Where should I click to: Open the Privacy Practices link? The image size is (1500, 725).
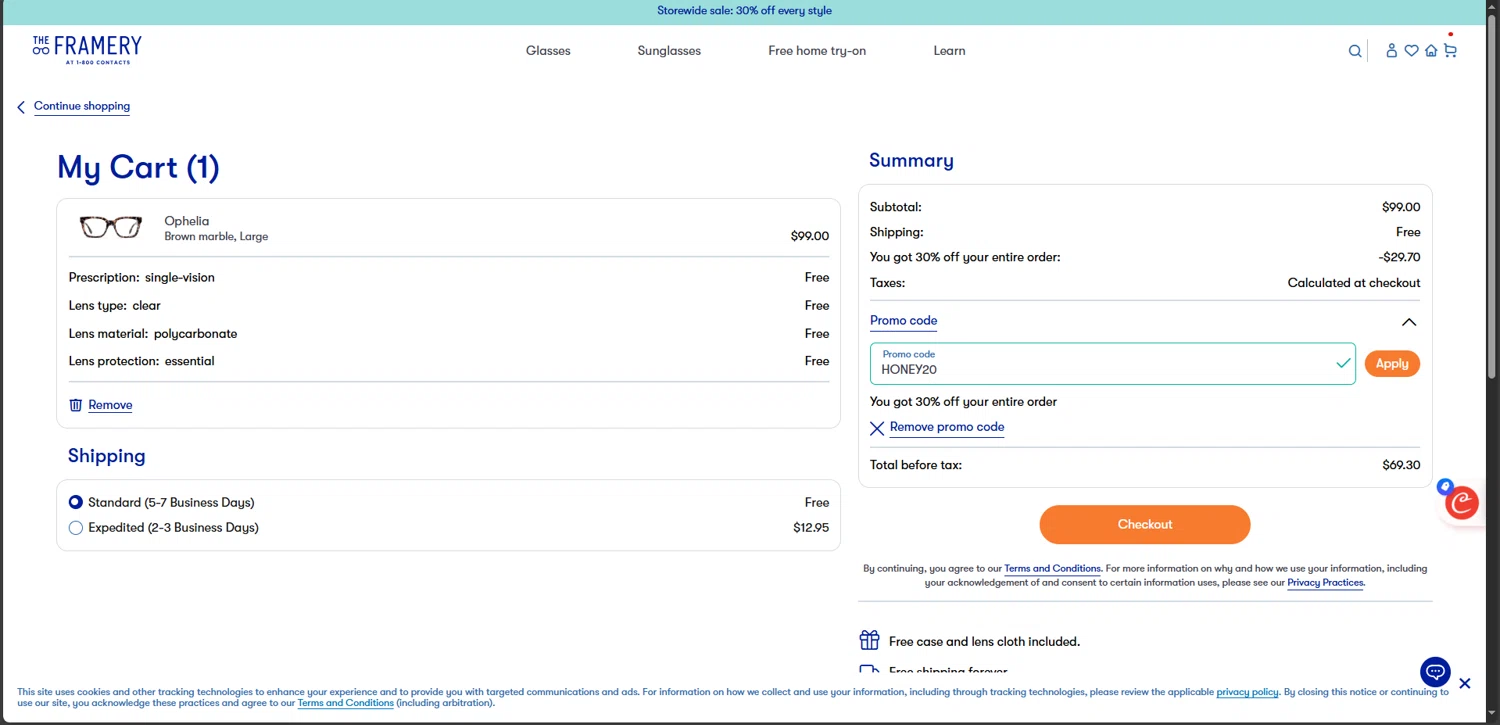1325,583
